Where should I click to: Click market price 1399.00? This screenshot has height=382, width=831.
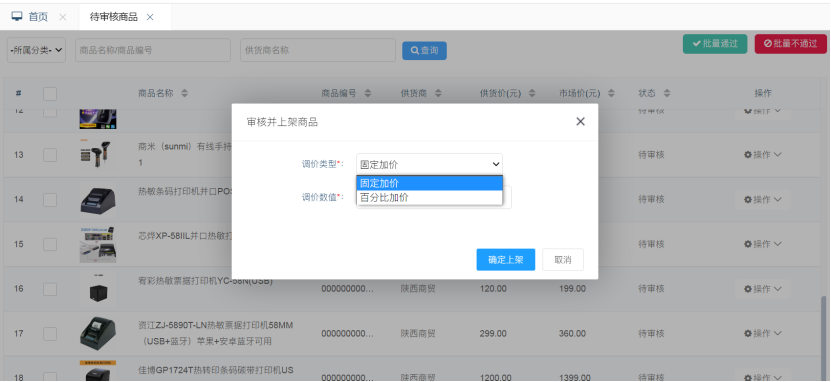tap(574, 378)
